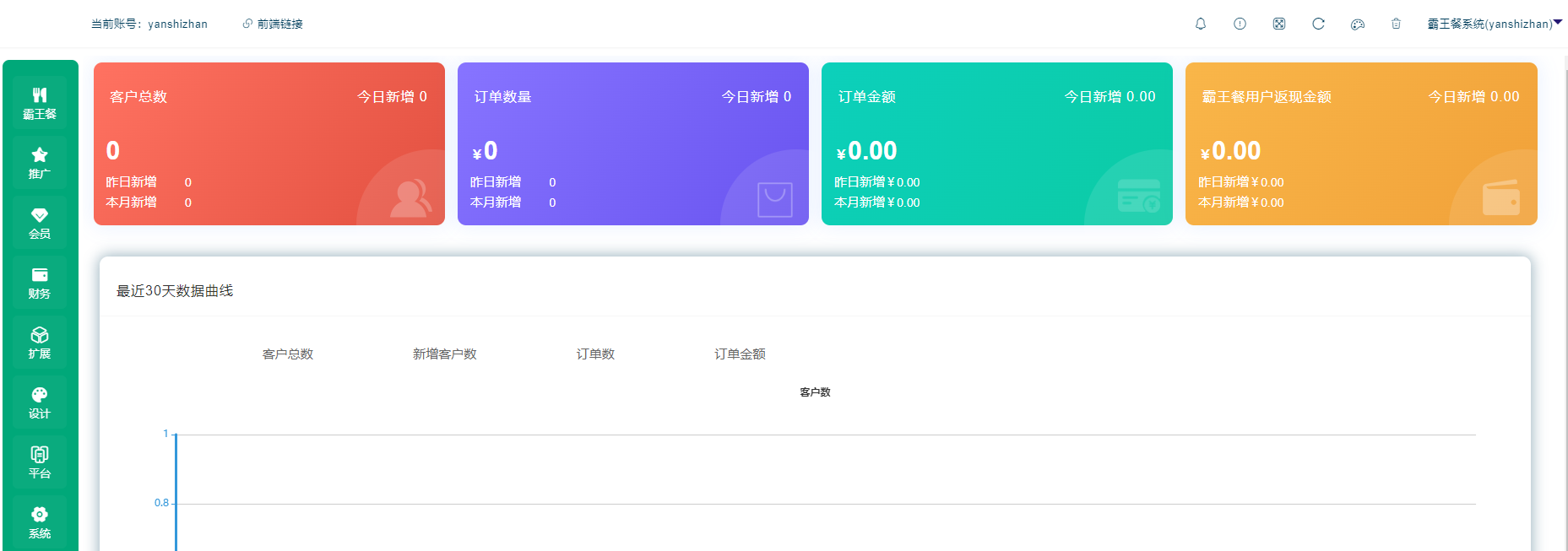Open the 前端链接 frontend link
Image resolution: width=1568 pixels, height=551 pixels.
[x=273, y=24]
